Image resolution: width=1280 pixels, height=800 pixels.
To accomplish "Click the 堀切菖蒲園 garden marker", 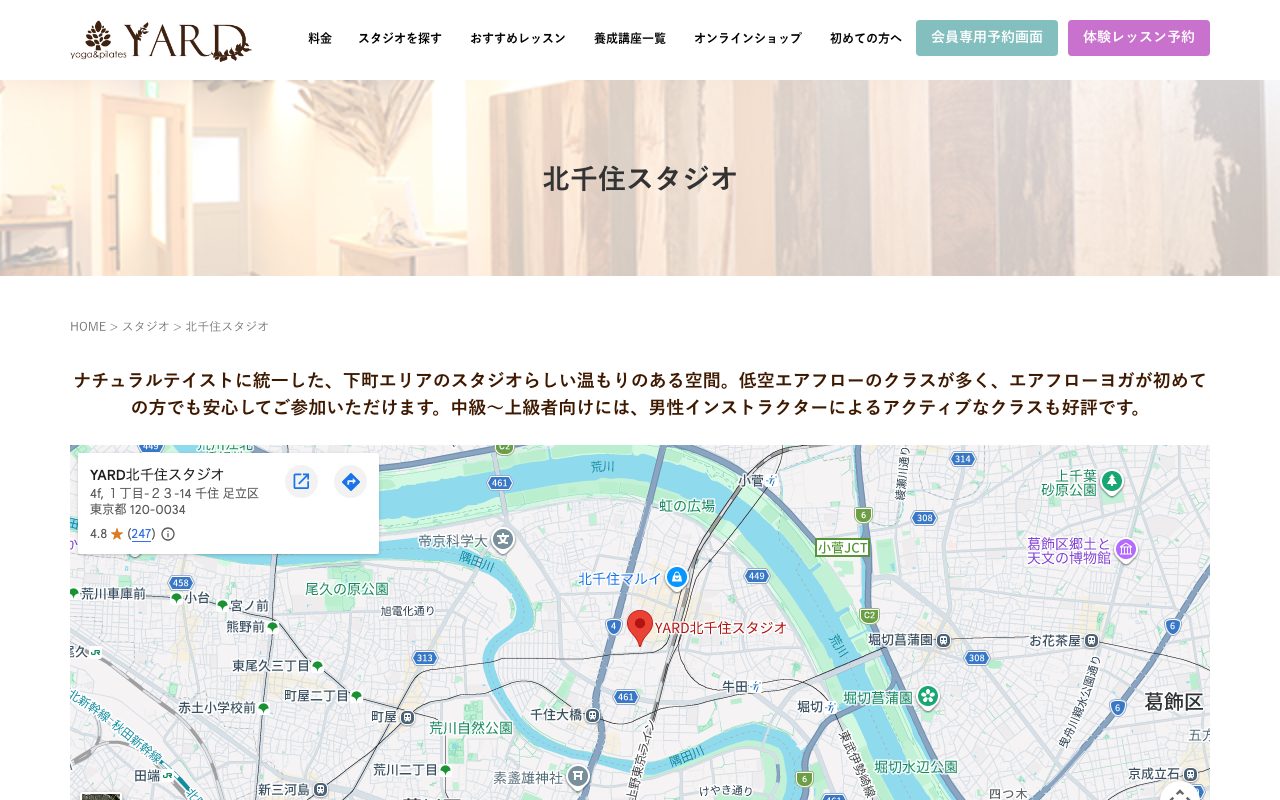I will pyautogui.click(x=928, y=696).
